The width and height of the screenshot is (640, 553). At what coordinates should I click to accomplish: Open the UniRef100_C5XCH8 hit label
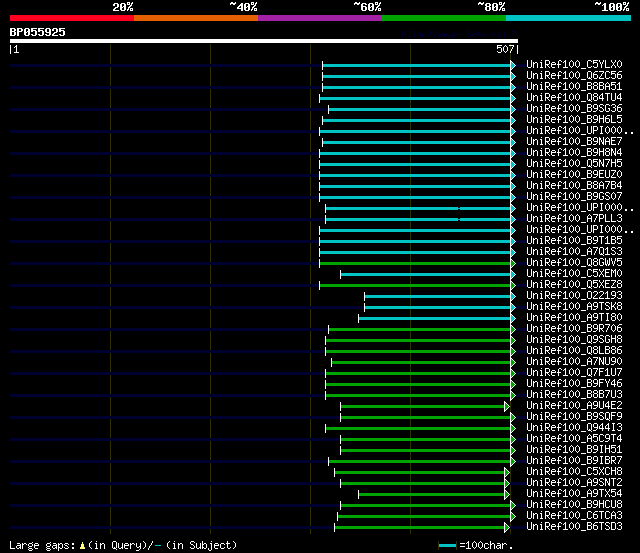(574, 472)
